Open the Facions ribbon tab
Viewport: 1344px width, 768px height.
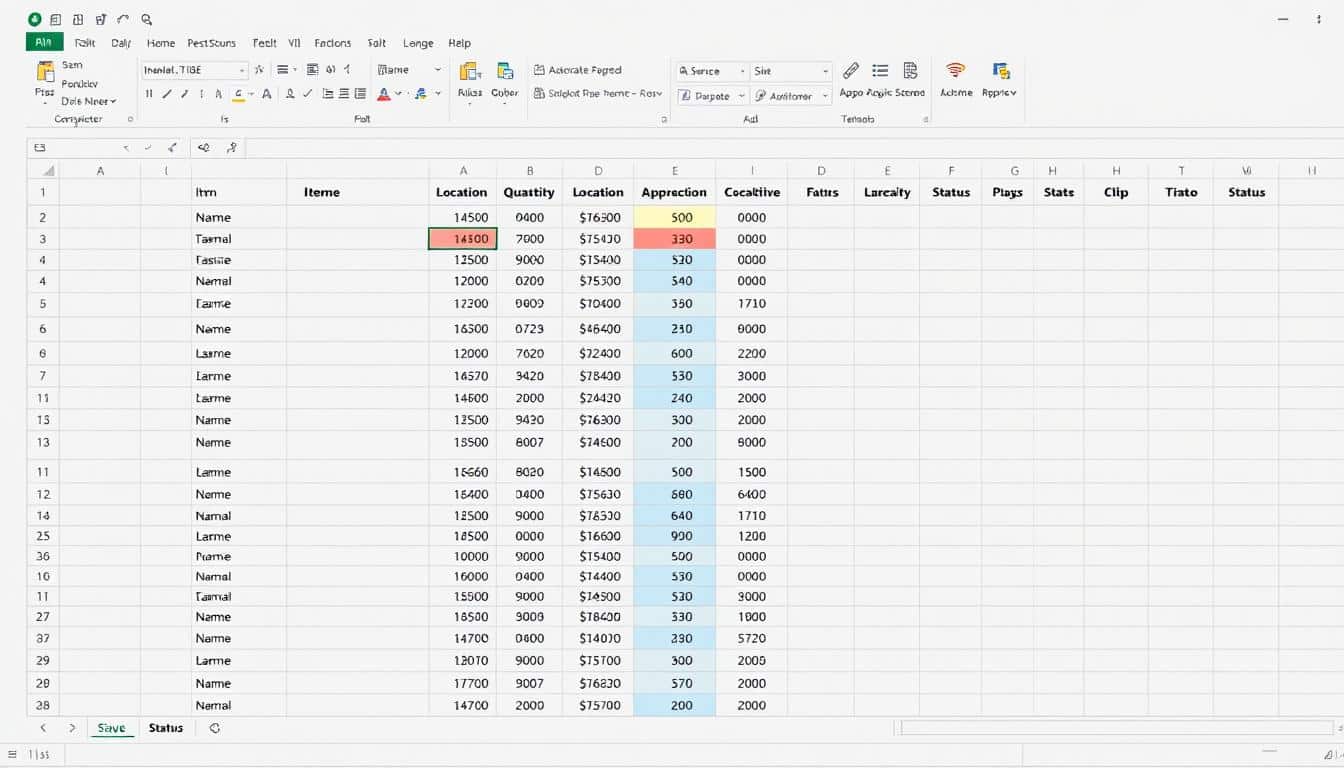(333, 43)
